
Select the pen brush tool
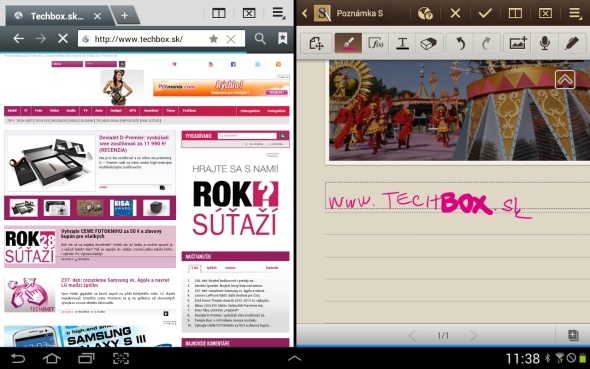(348, 43)
